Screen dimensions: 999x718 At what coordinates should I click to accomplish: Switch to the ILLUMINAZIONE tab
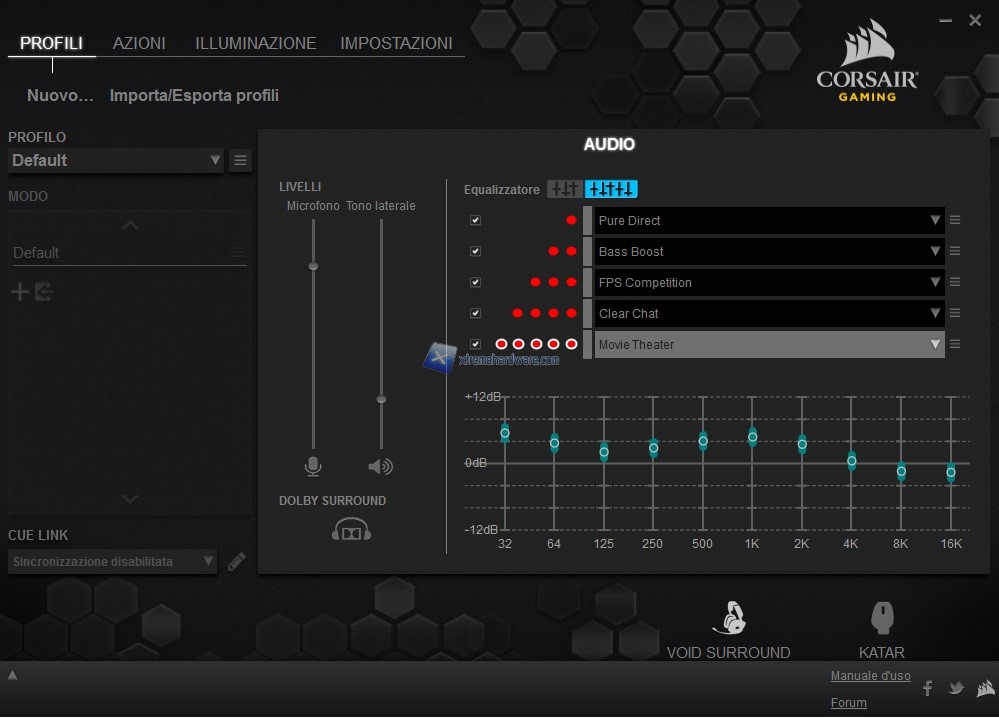click(255, 43)
